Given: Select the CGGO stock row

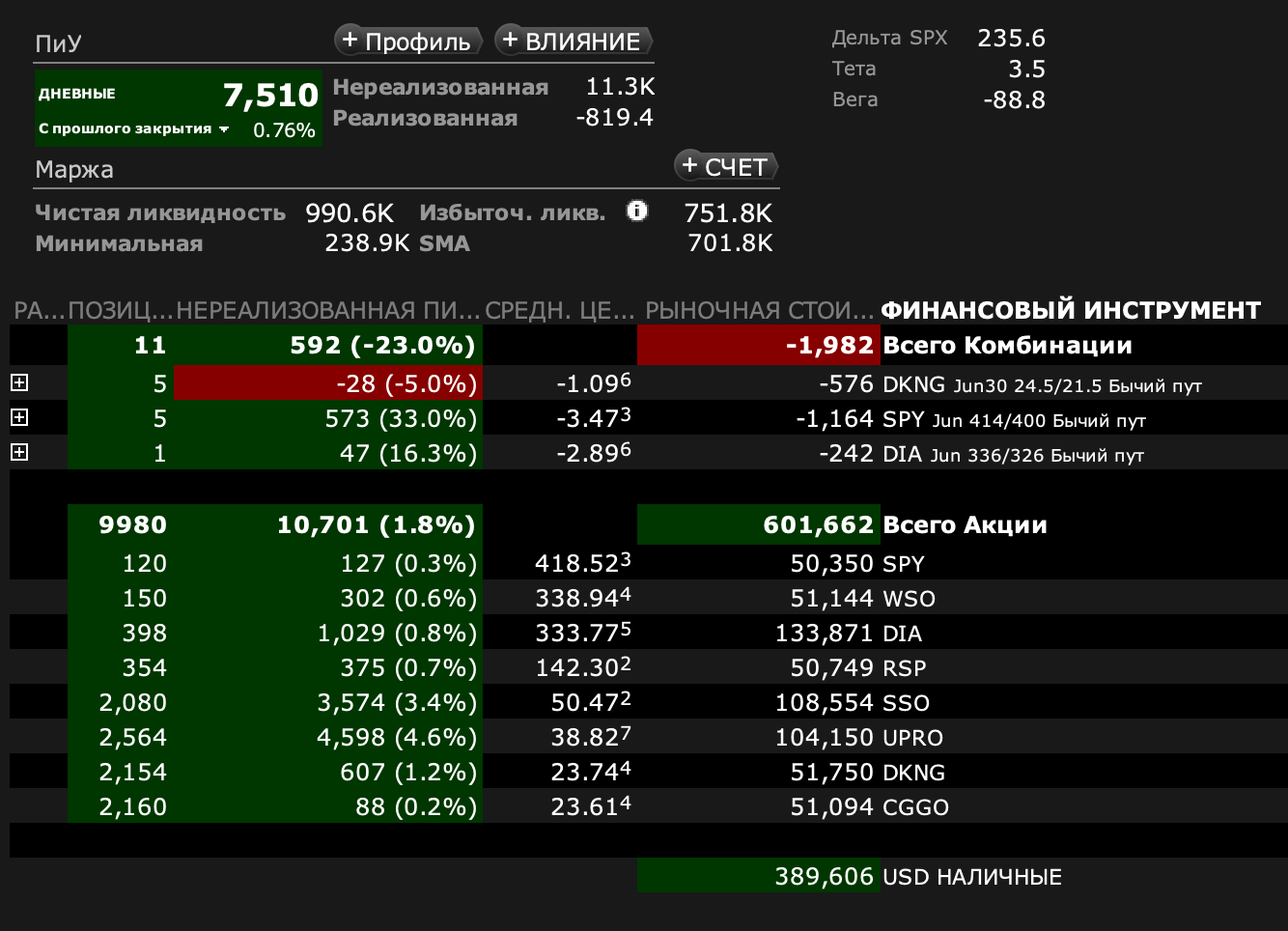Looking at the screenshot, I should pos(648,806).
